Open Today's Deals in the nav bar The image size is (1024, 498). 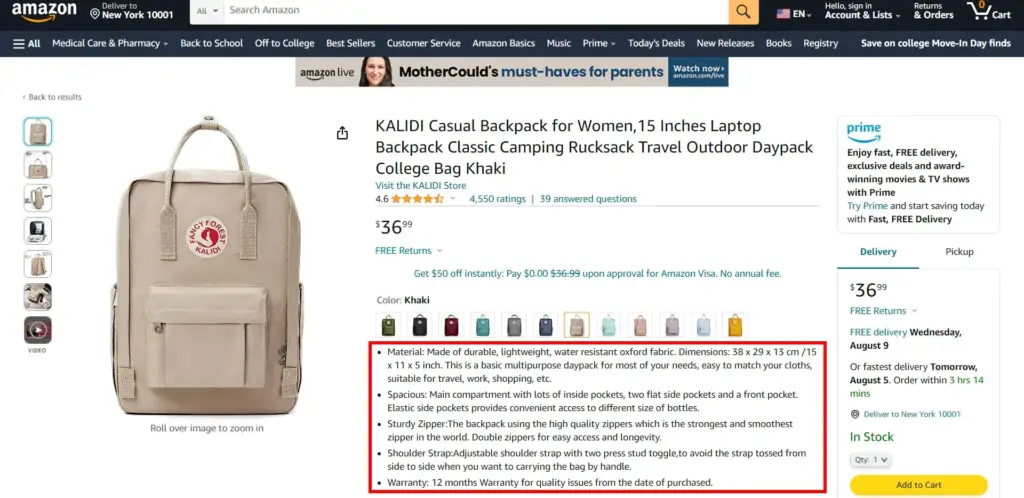(x=656, y=43)
